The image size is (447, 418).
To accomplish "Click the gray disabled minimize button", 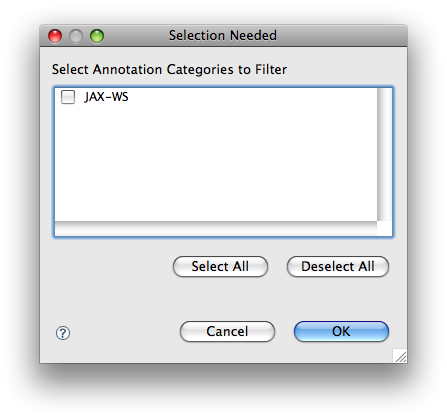I will 76,36.
